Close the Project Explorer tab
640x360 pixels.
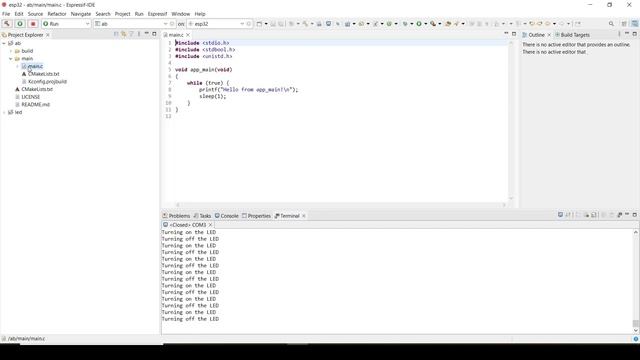click(48, 35)
